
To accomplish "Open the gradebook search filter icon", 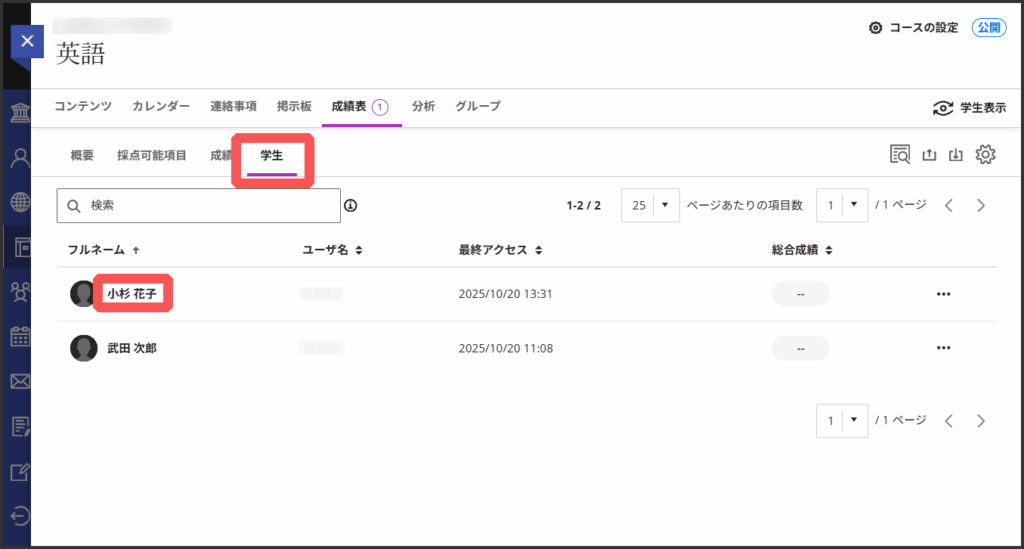I will point(900,154).
